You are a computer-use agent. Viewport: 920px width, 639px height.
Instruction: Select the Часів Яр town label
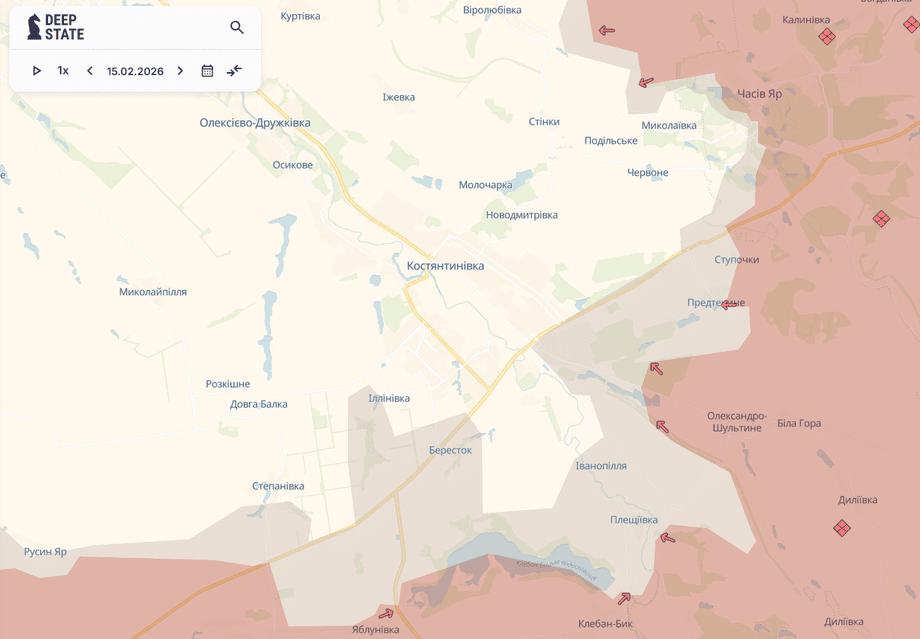click(x=759, y=94)
